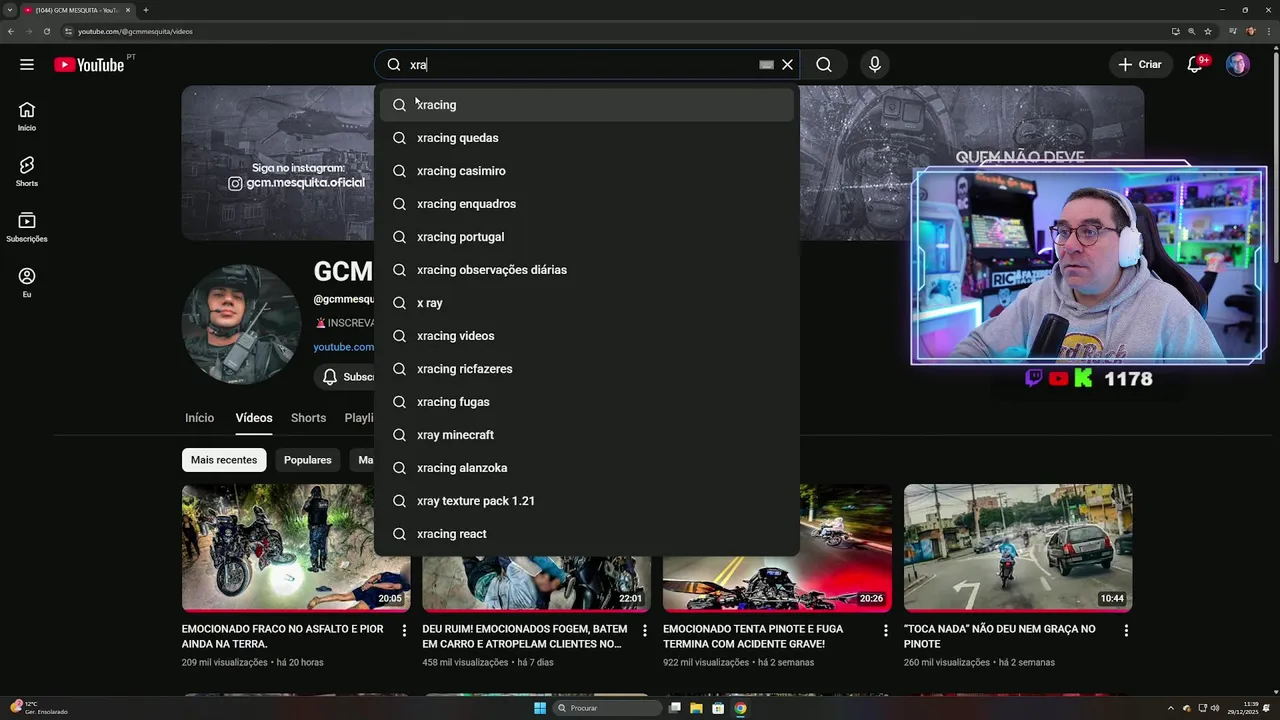The image size is (1280, 720).
Task: Select suggestion xracing casimiro
Action: pyautogui.click(x=587, y=171)
